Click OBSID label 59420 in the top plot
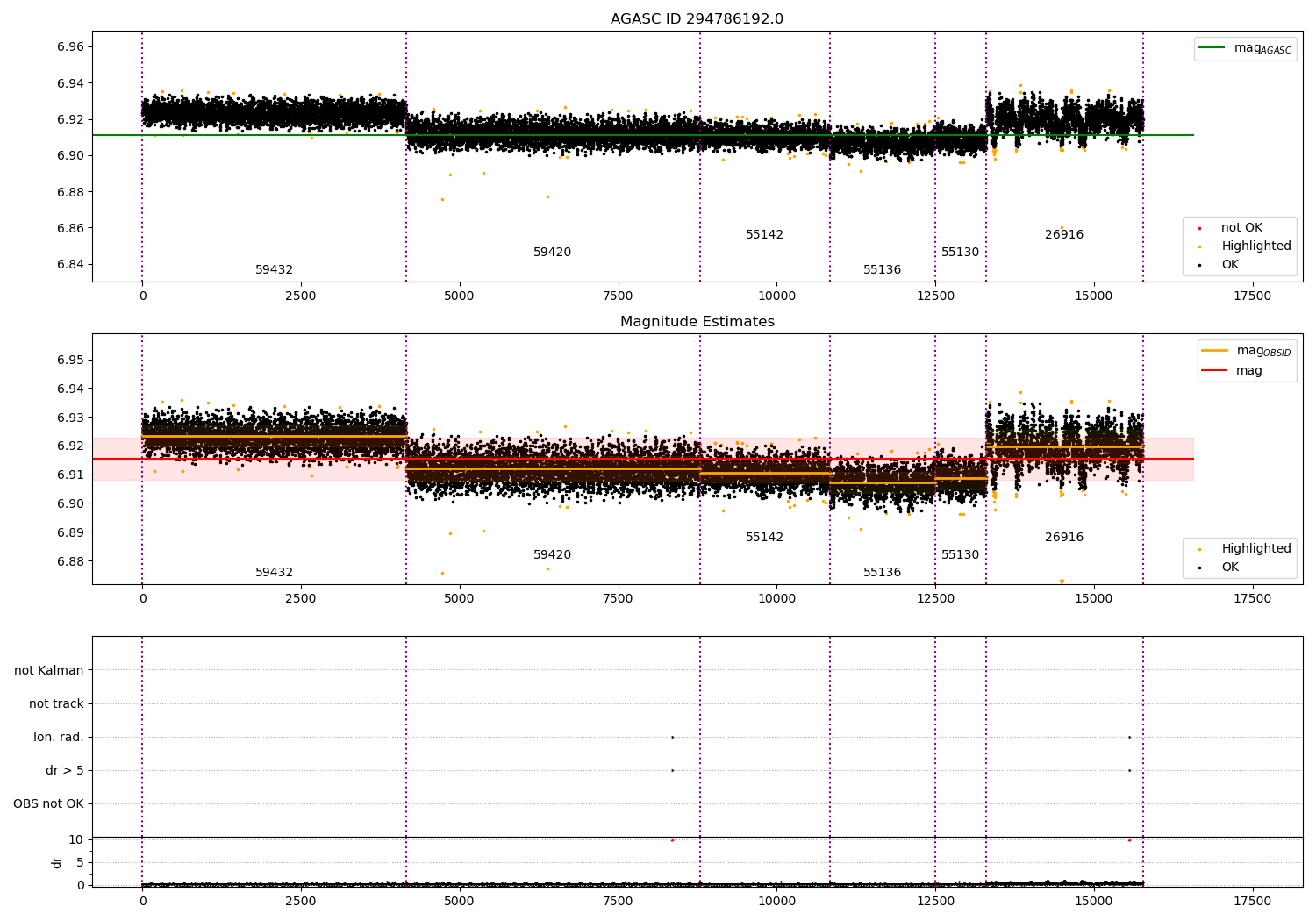This screenshot has height=921, width=1316. click(x=552, y=253)
